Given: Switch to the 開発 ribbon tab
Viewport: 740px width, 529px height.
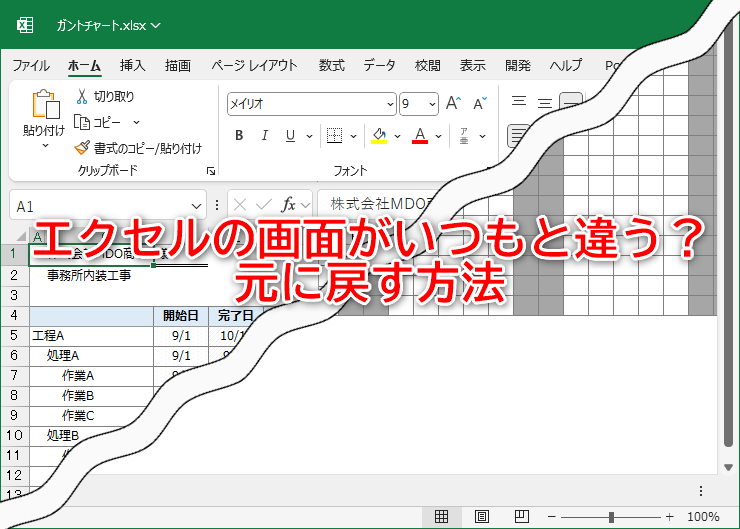Looking at the screenshot, I should pos(518,65).
